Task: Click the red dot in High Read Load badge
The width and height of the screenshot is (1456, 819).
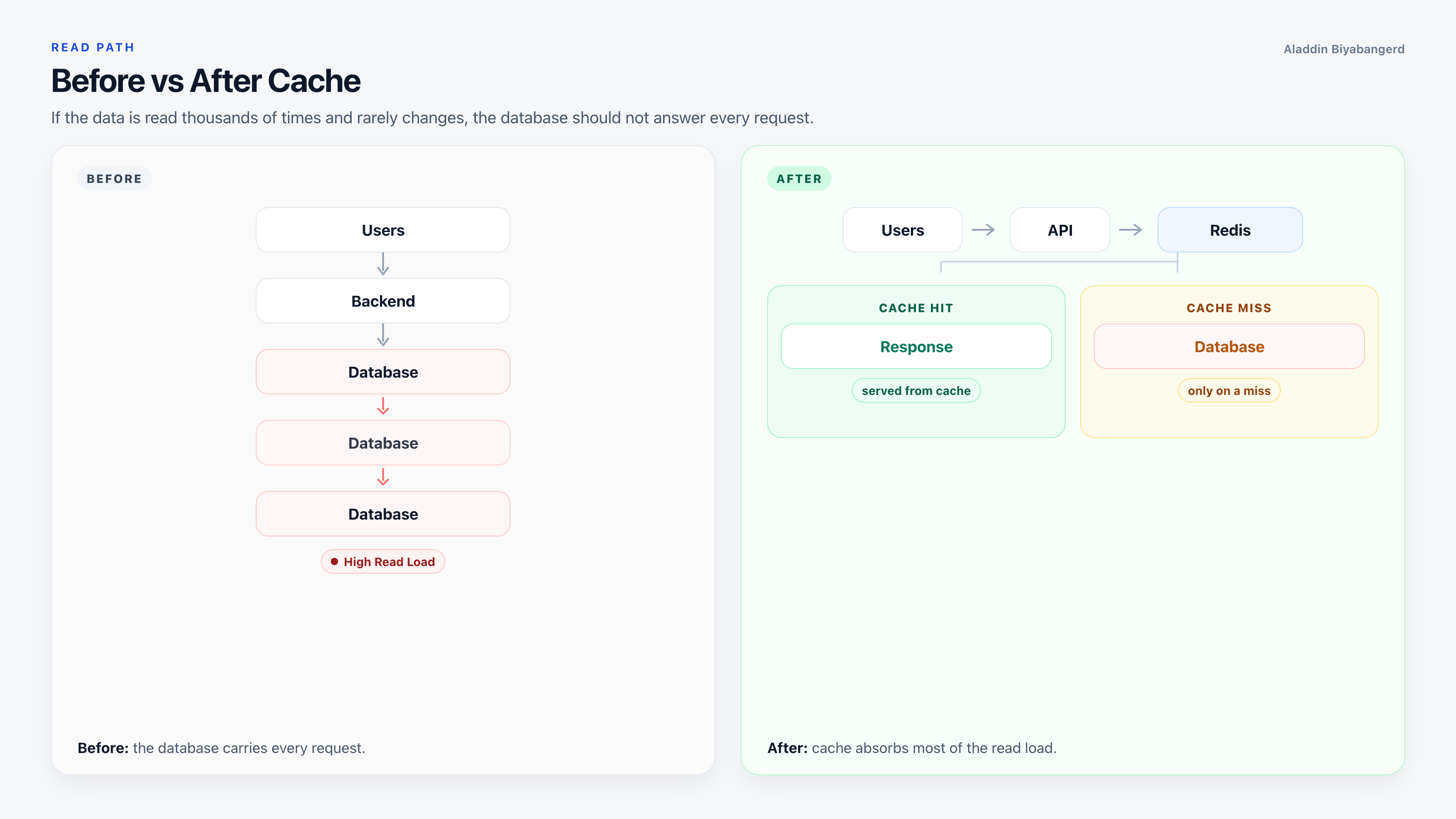Action: [x=334, y=561]
